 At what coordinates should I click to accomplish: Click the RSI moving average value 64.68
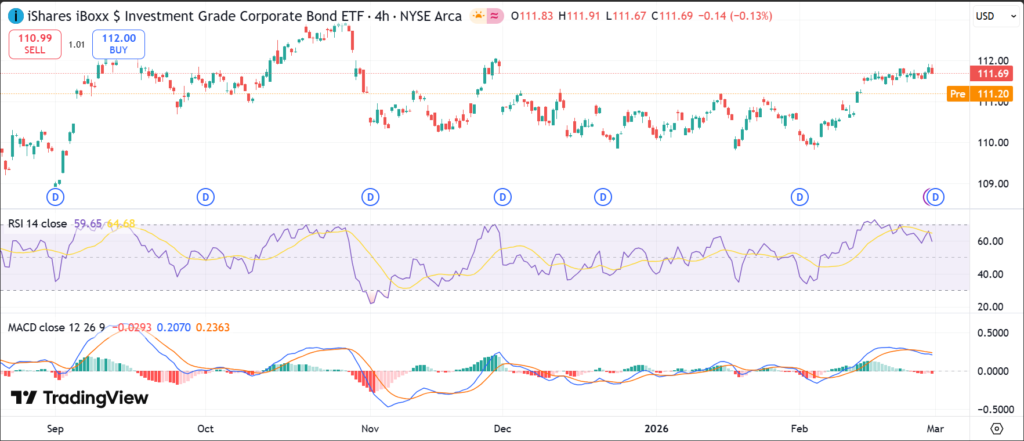pos(121,223)
